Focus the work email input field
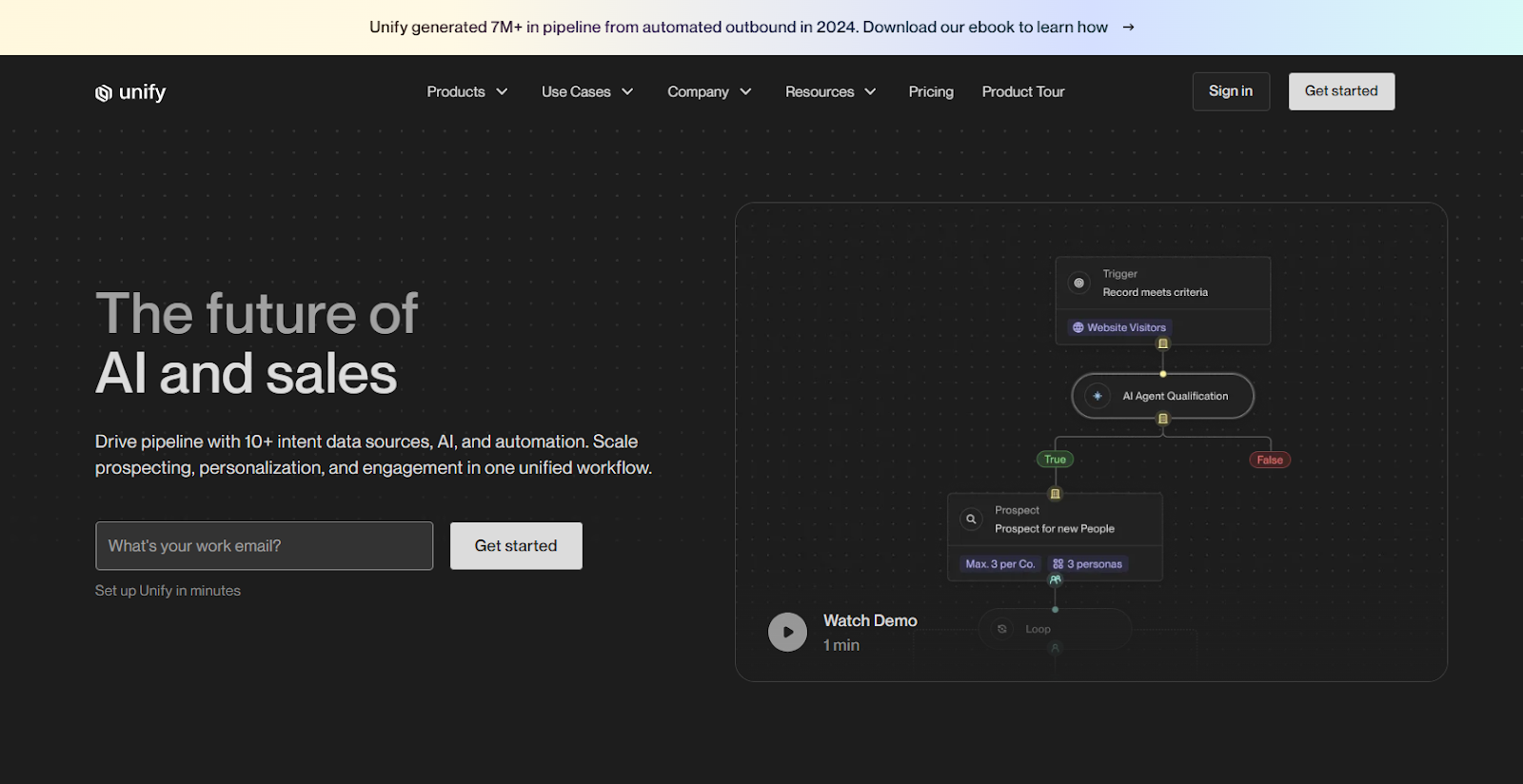The height and width of the screenshot is (784, 1523). tap(264, 546)
